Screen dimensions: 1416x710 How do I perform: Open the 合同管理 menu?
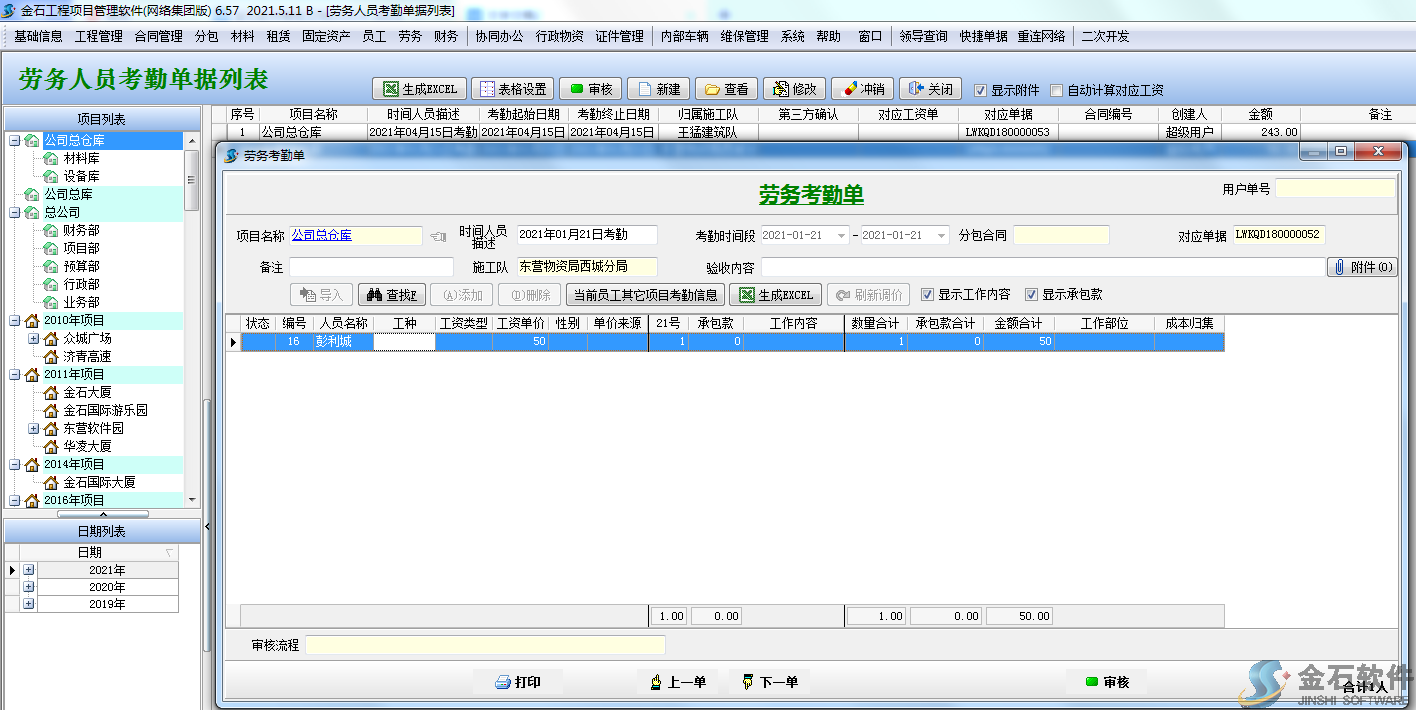tap(158, 36)
